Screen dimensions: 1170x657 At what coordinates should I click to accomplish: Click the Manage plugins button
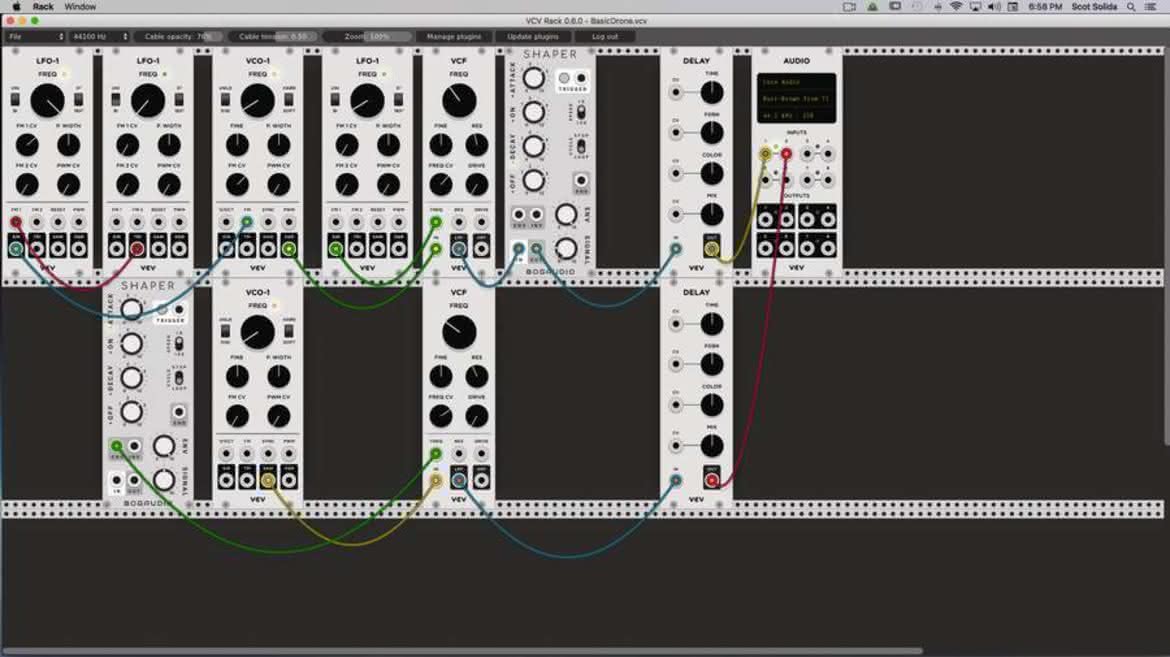454,36
